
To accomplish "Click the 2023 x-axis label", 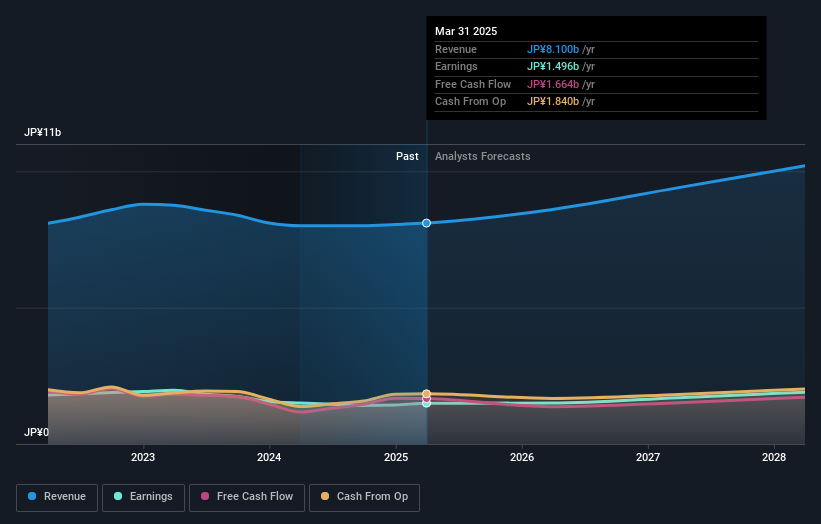I will (x=142, y=458).
